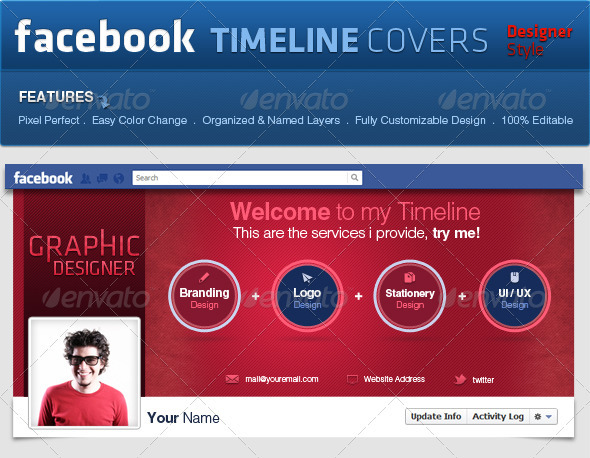Click the twitter bird icon
Viewport: 590px width, 458px height.
click(x=460, y=379)
